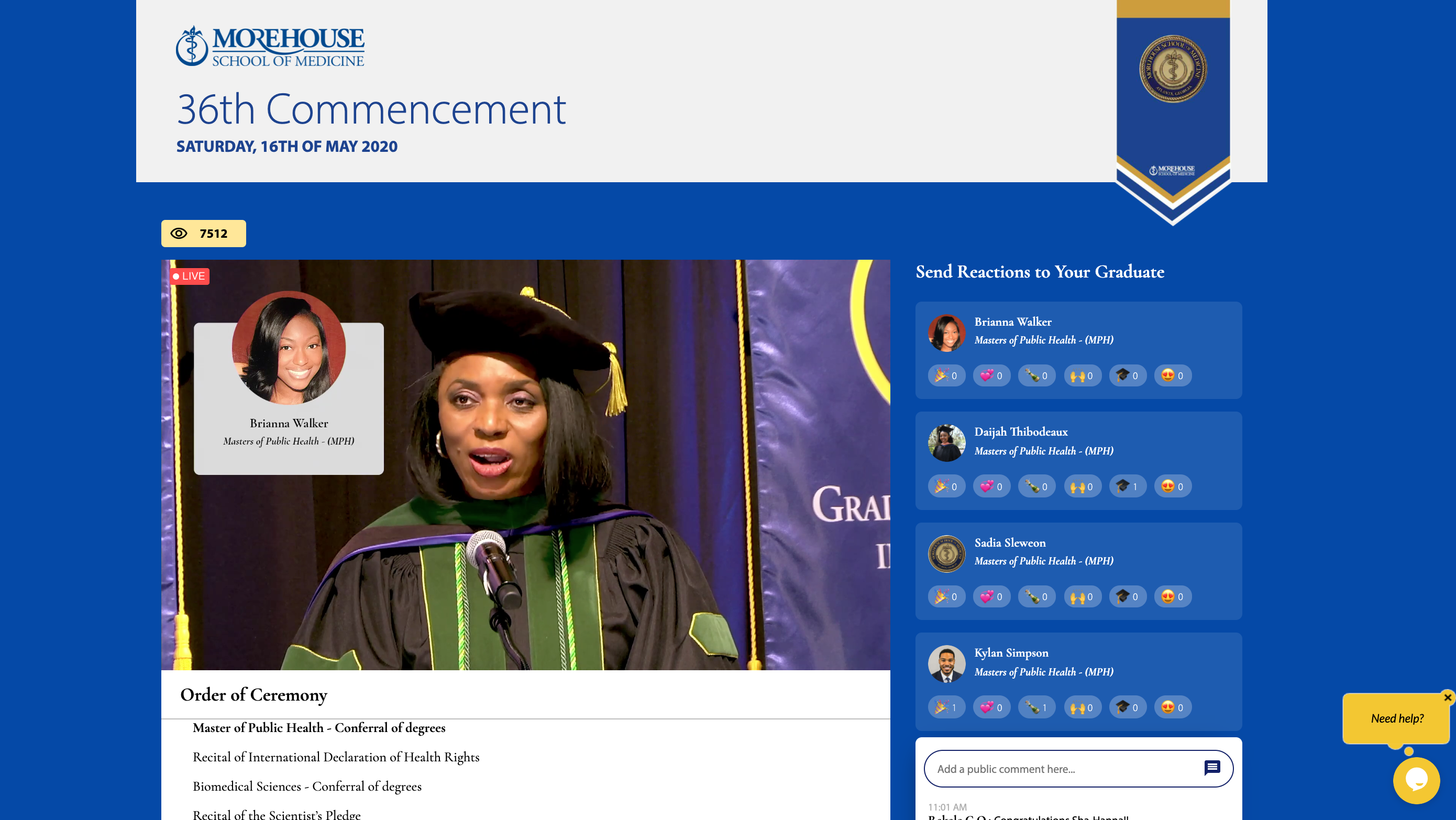The image size is (1456, 820).
Task: Send party popper reaction to Brianna Walker
Action: (x=946, y=376)
